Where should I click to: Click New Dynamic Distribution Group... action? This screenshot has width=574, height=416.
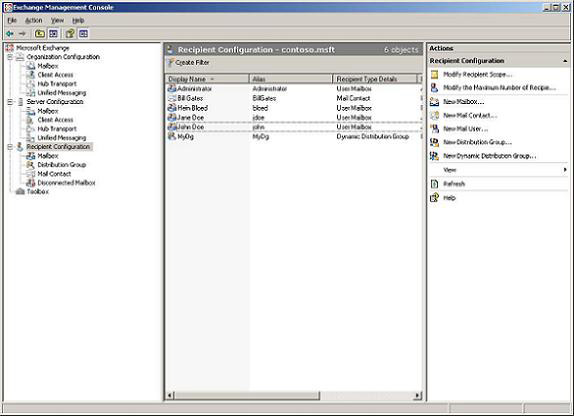click(x=490, y=156)
